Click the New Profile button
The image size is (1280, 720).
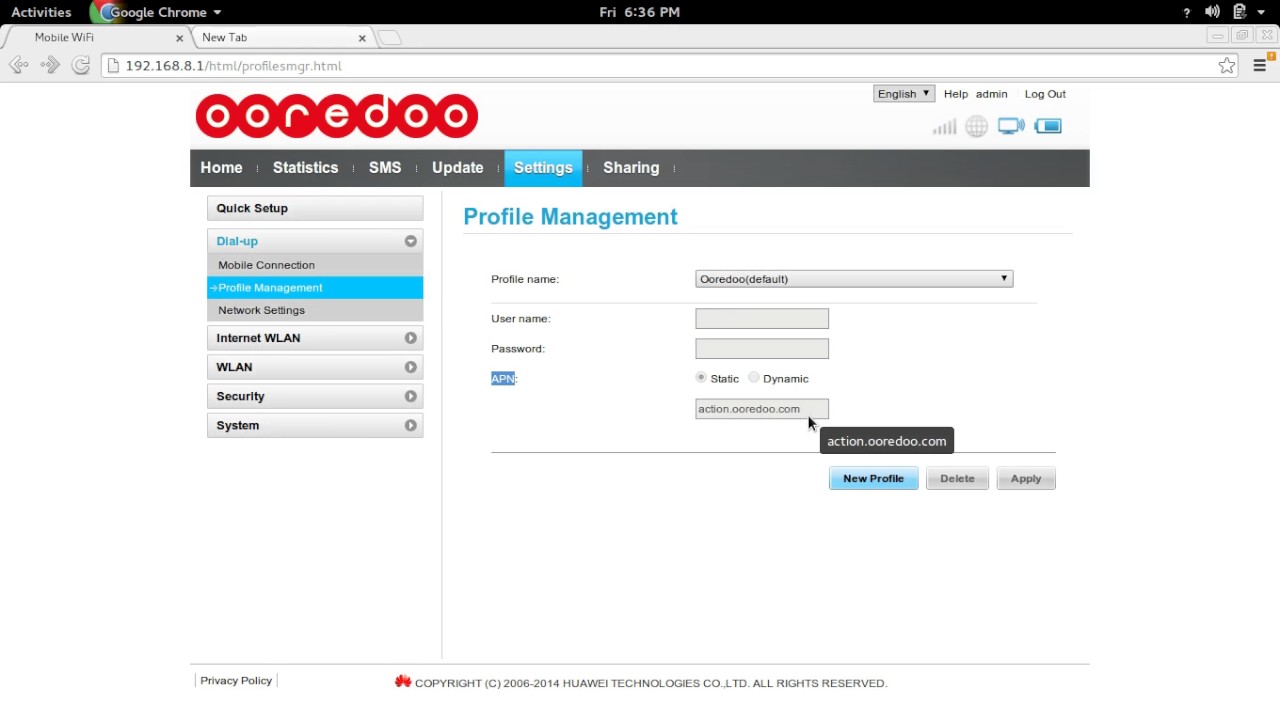873,479
